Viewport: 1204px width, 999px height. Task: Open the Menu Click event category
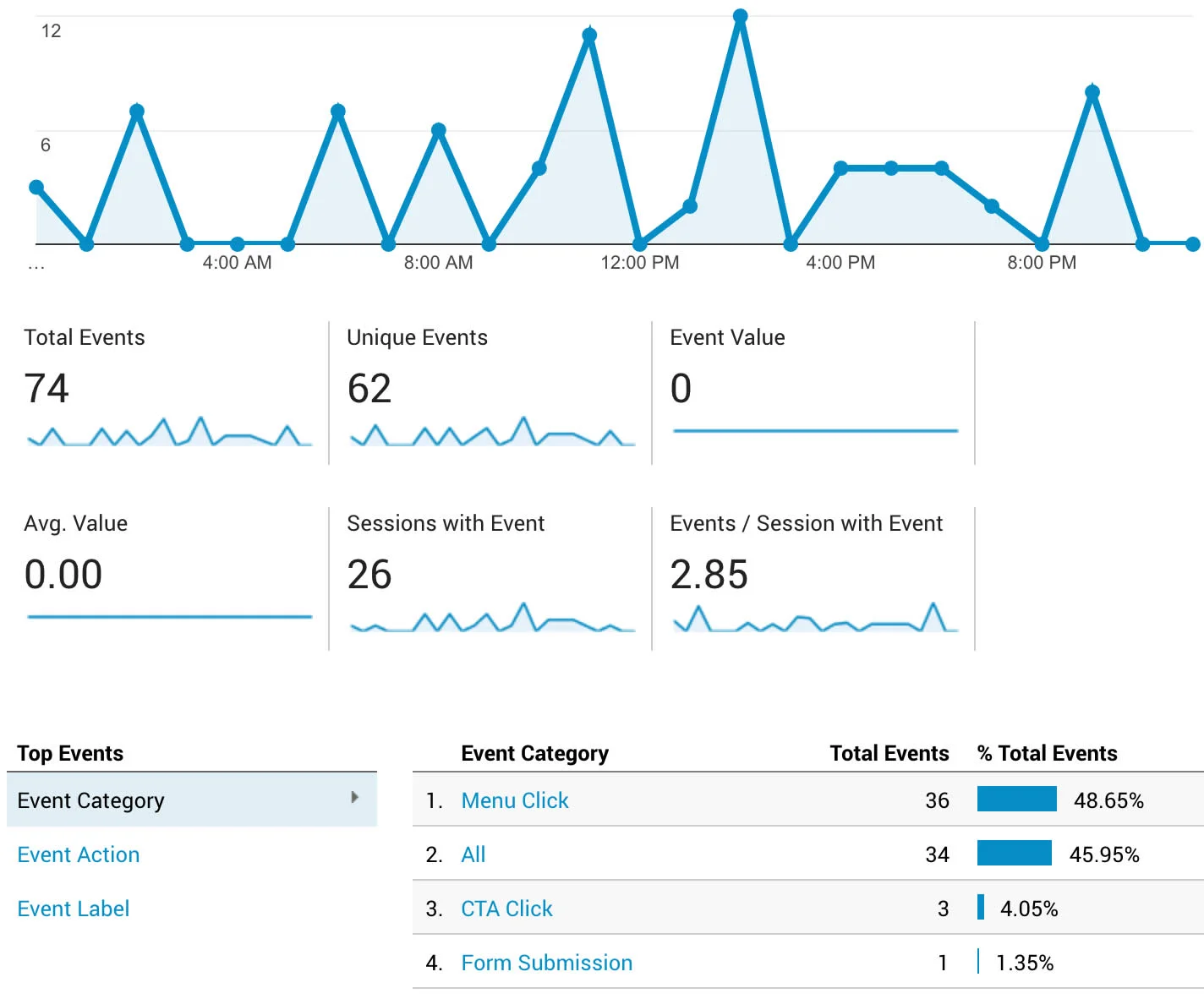pyautogui.click(x=514, y=800)
